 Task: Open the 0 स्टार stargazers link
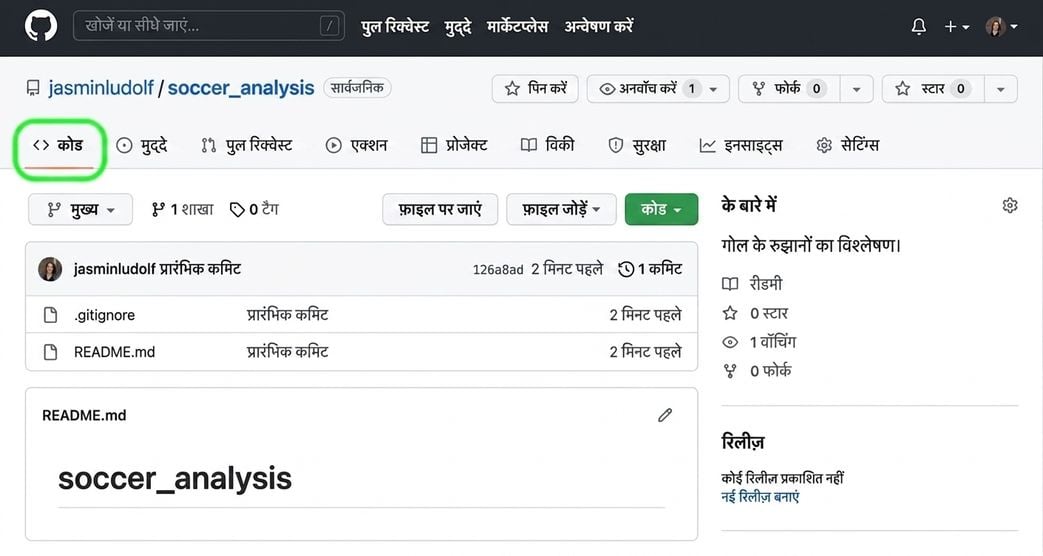[x=755, y=313]
